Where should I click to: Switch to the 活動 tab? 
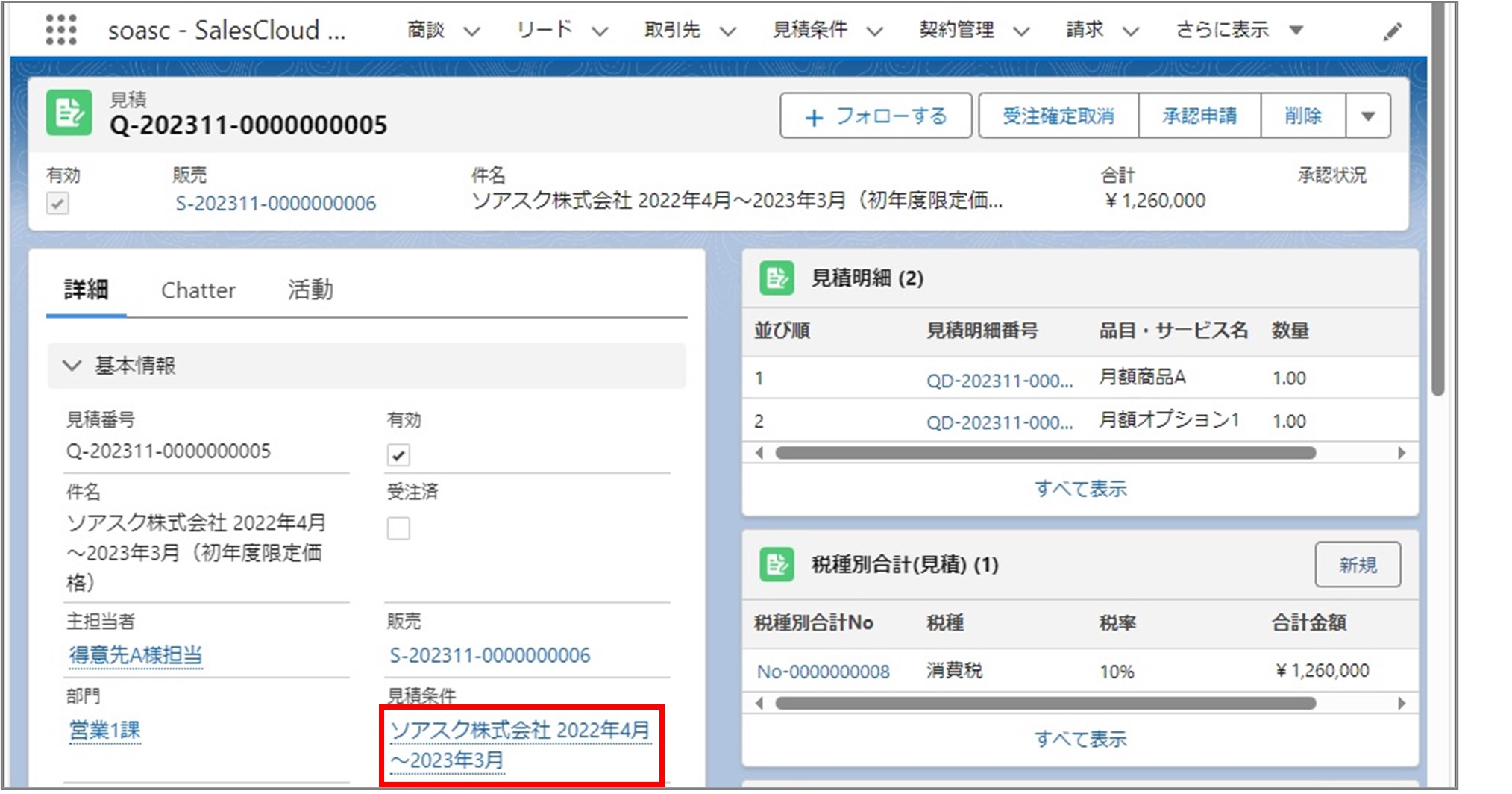[310, 290]
